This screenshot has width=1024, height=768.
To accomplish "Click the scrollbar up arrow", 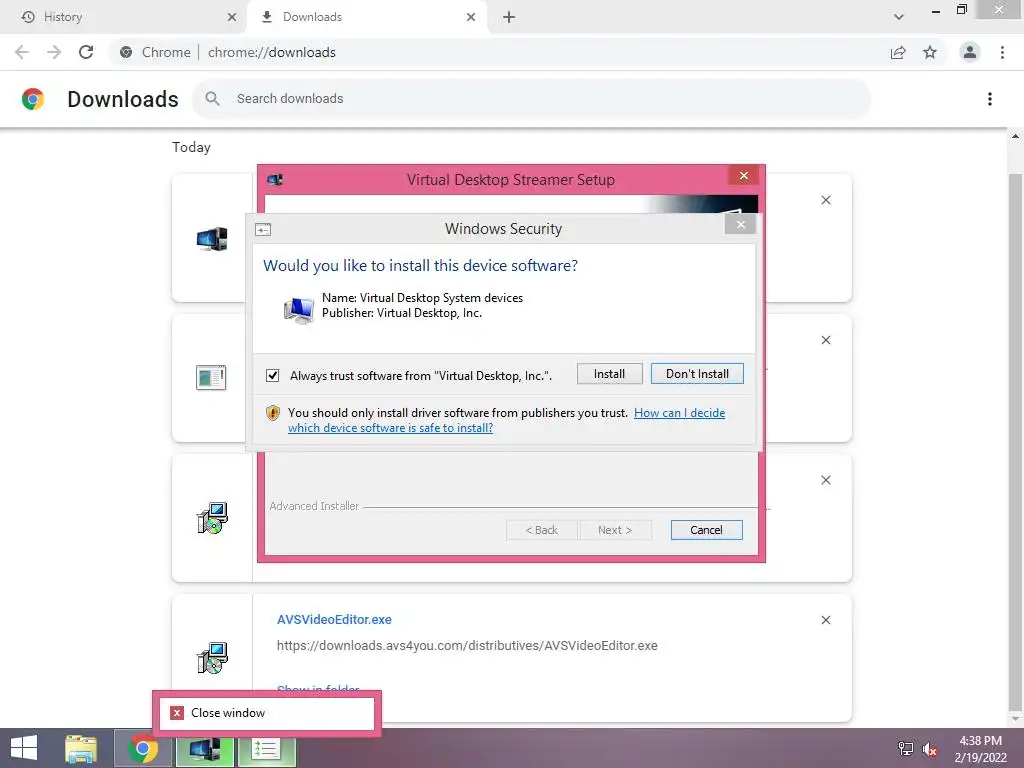I will [1015, 136].
